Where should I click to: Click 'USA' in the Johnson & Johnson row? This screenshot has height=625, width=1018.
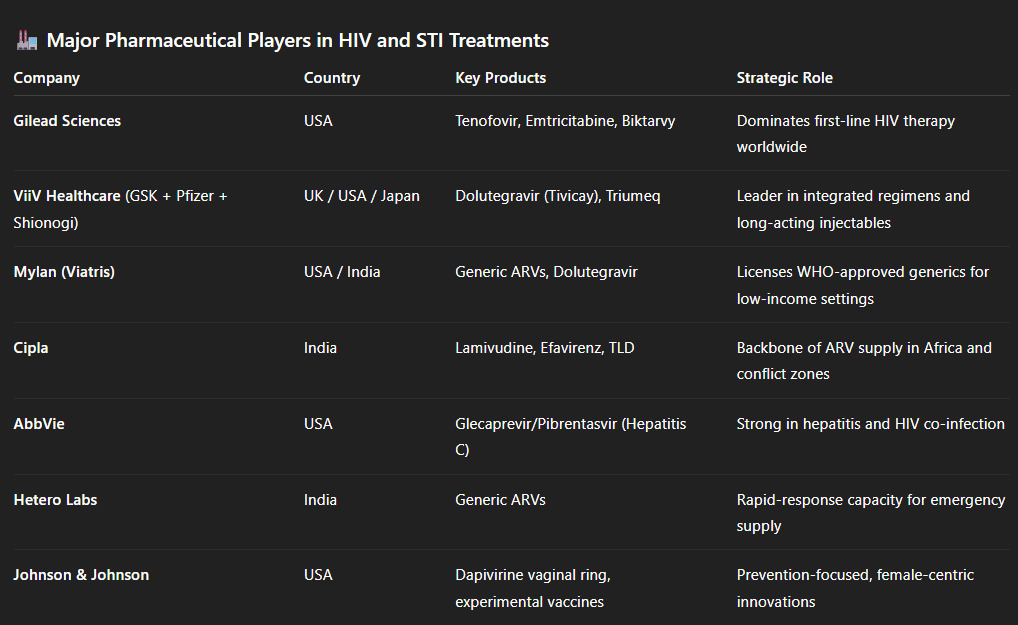pyautogui.click(x=318, y=575)
